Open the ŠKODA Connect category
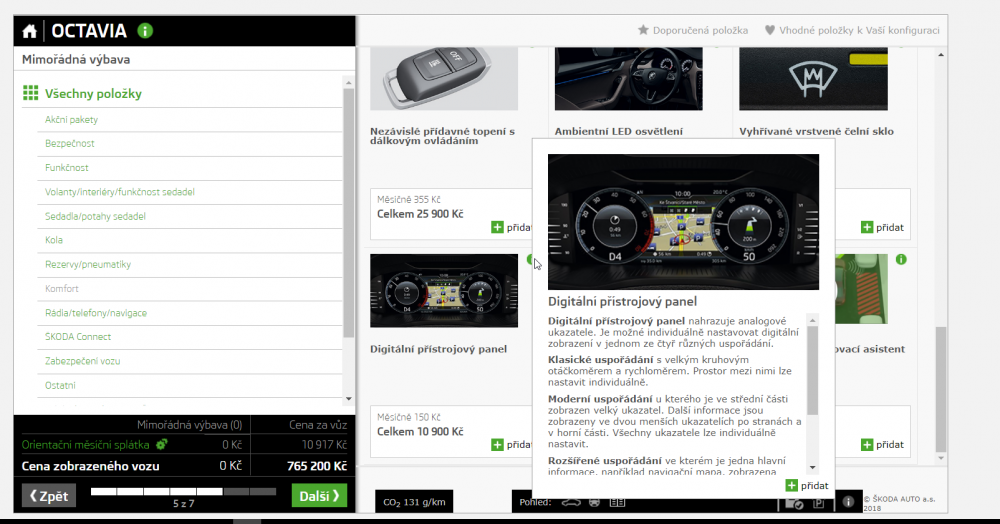The width and height of the screenshot is (1000, 524). (x=78, y=337)
